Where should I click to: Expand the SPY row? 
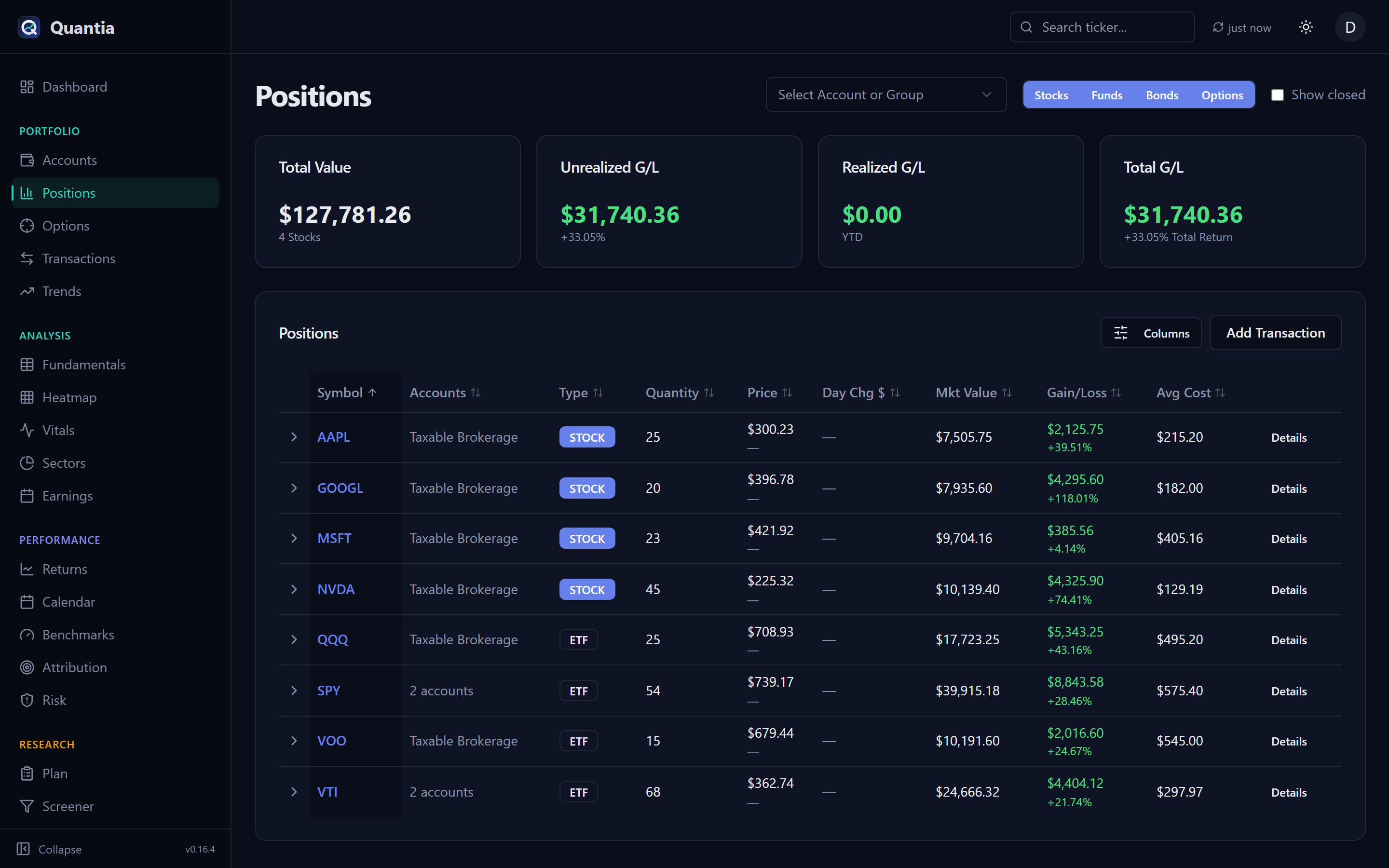point(294,691)
